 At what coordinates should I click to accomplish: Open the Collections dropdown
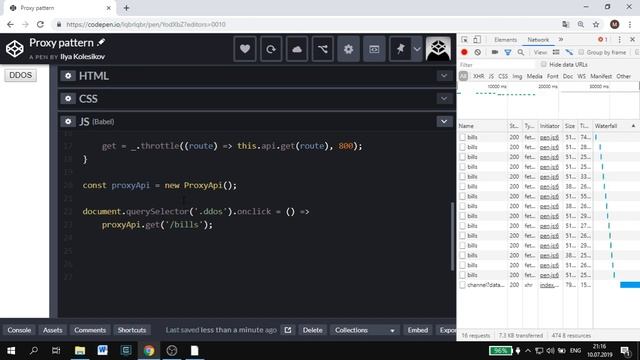(365, 330)
